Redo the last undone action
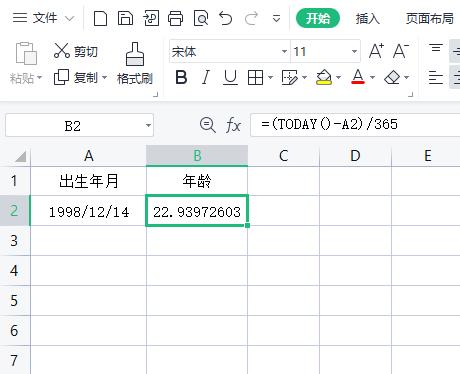The image size is (460, 374). pos(251,18)
